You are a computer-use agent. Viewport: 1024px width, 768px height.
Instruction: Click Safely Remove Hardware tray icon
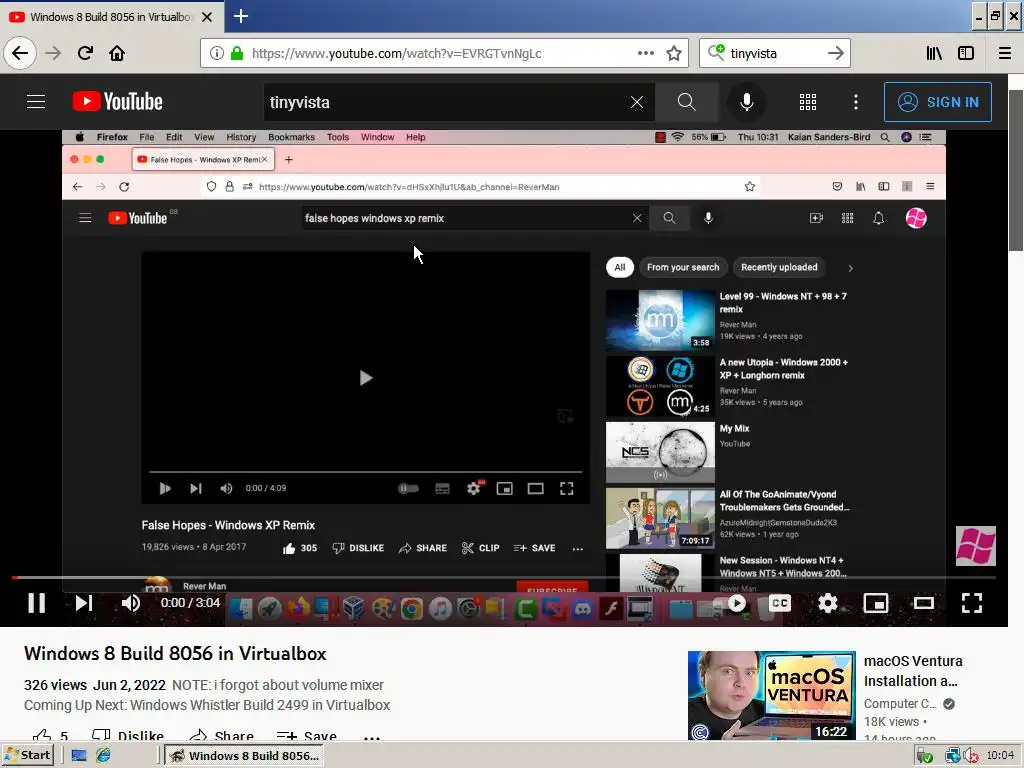coord(924,756)
